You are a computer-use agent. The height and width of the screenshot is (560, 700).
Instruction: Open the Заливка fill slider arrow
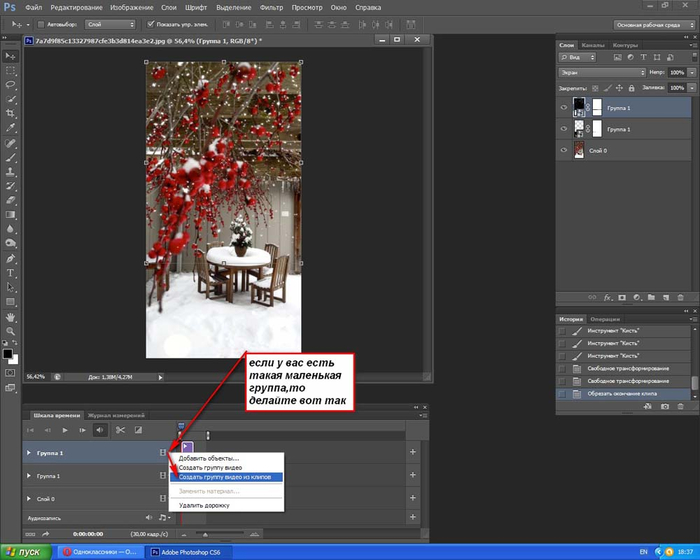pyautogui.click(x=692, y=88)
